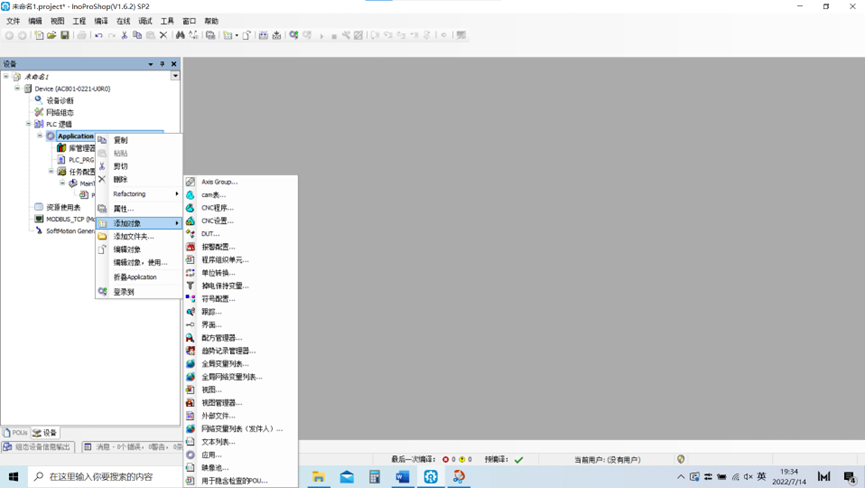Open the 文件 menu
Screen dimensions: 865x488
(x=13, y=21)
